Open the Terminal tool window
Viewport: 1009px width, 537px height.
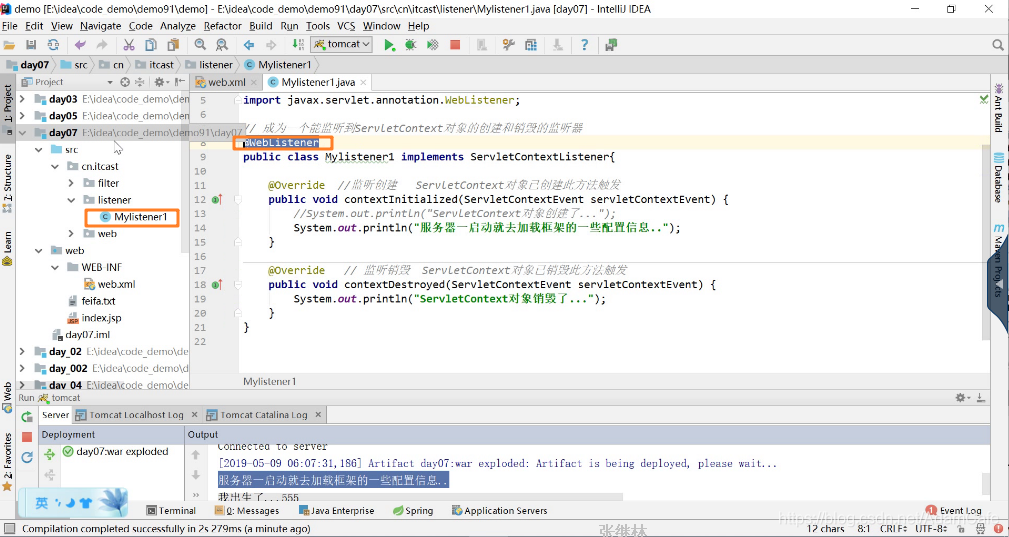coord(171,511)
